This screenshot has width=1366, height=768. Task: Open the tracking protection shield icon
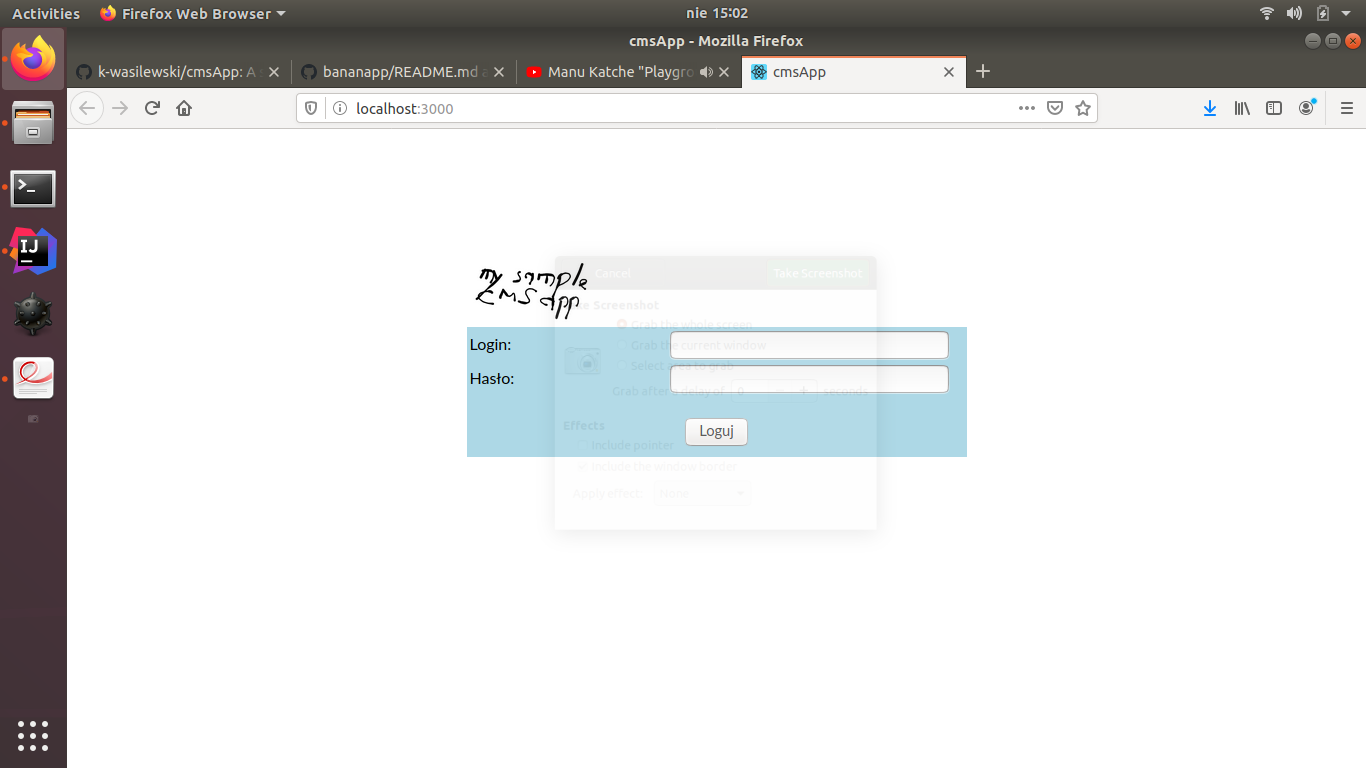[311, 108]
